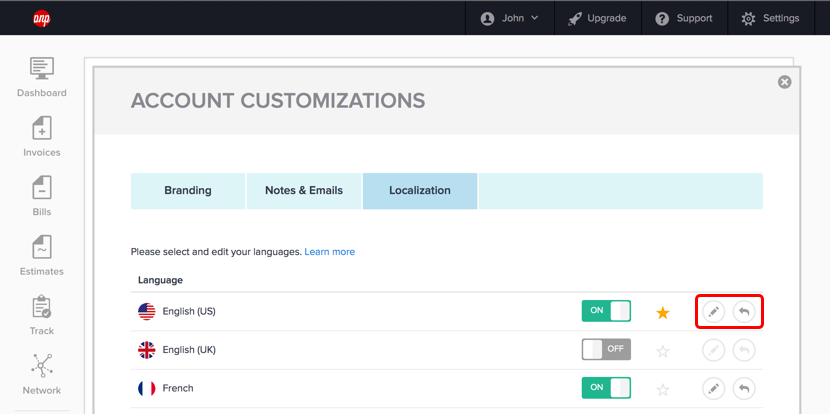Click the Support question mark icon
This screenshot has height=414, width=830.
click(662, 19)
